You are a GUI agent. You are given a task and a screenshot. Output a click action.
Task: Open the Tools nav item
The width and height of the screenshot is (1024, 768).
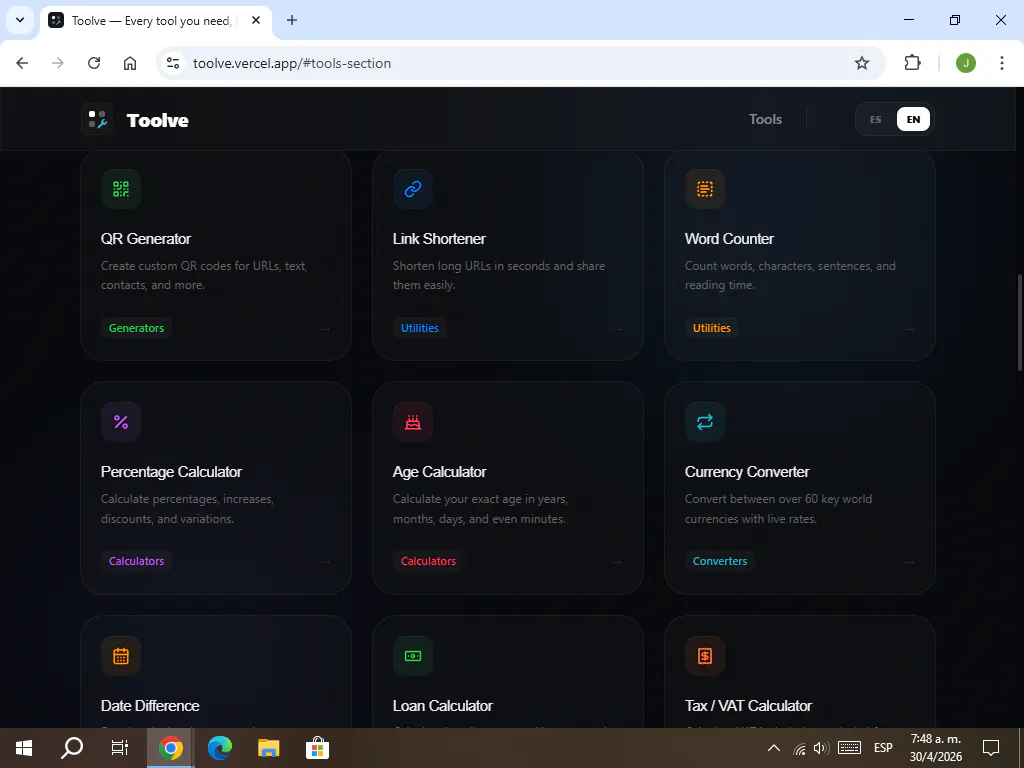[x=765, y=120]
